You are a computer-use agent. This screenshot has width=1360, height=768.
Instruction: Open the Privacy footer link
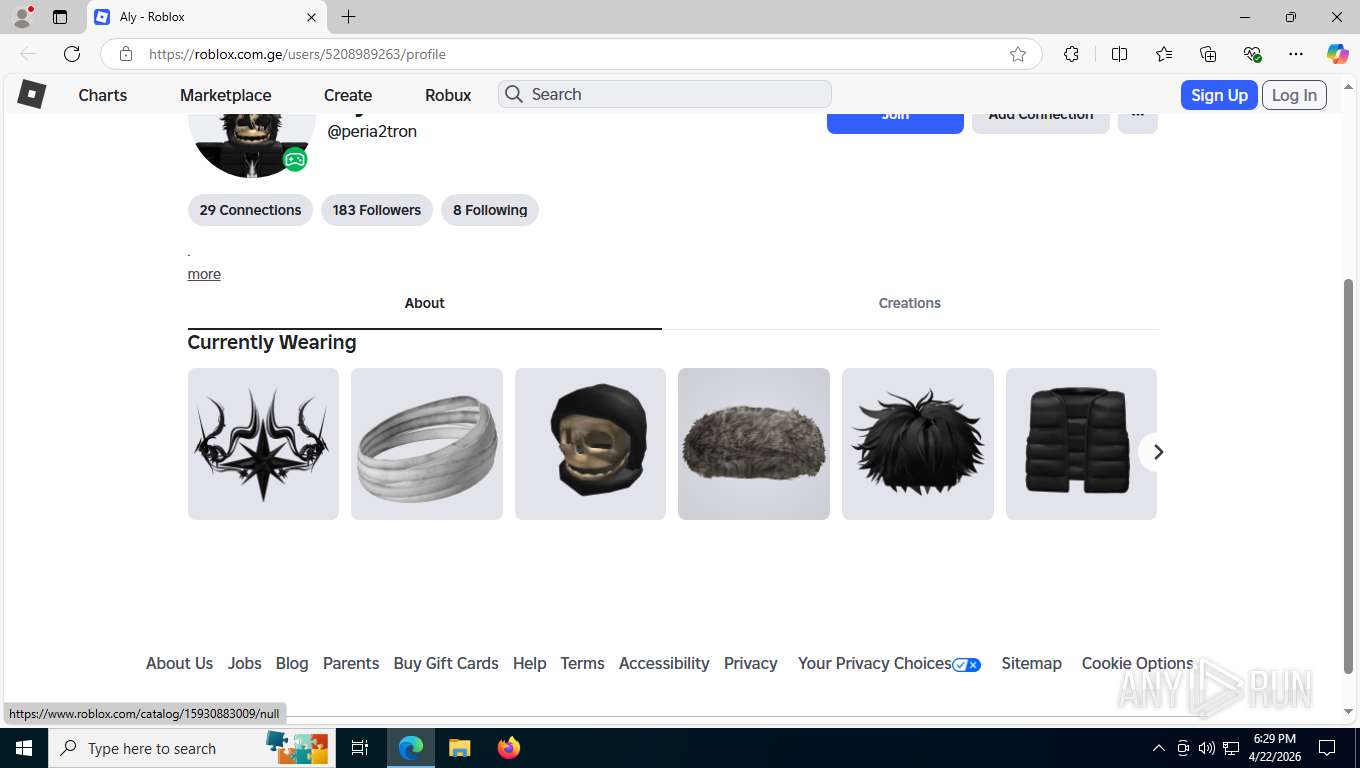(x=751, y=663)
